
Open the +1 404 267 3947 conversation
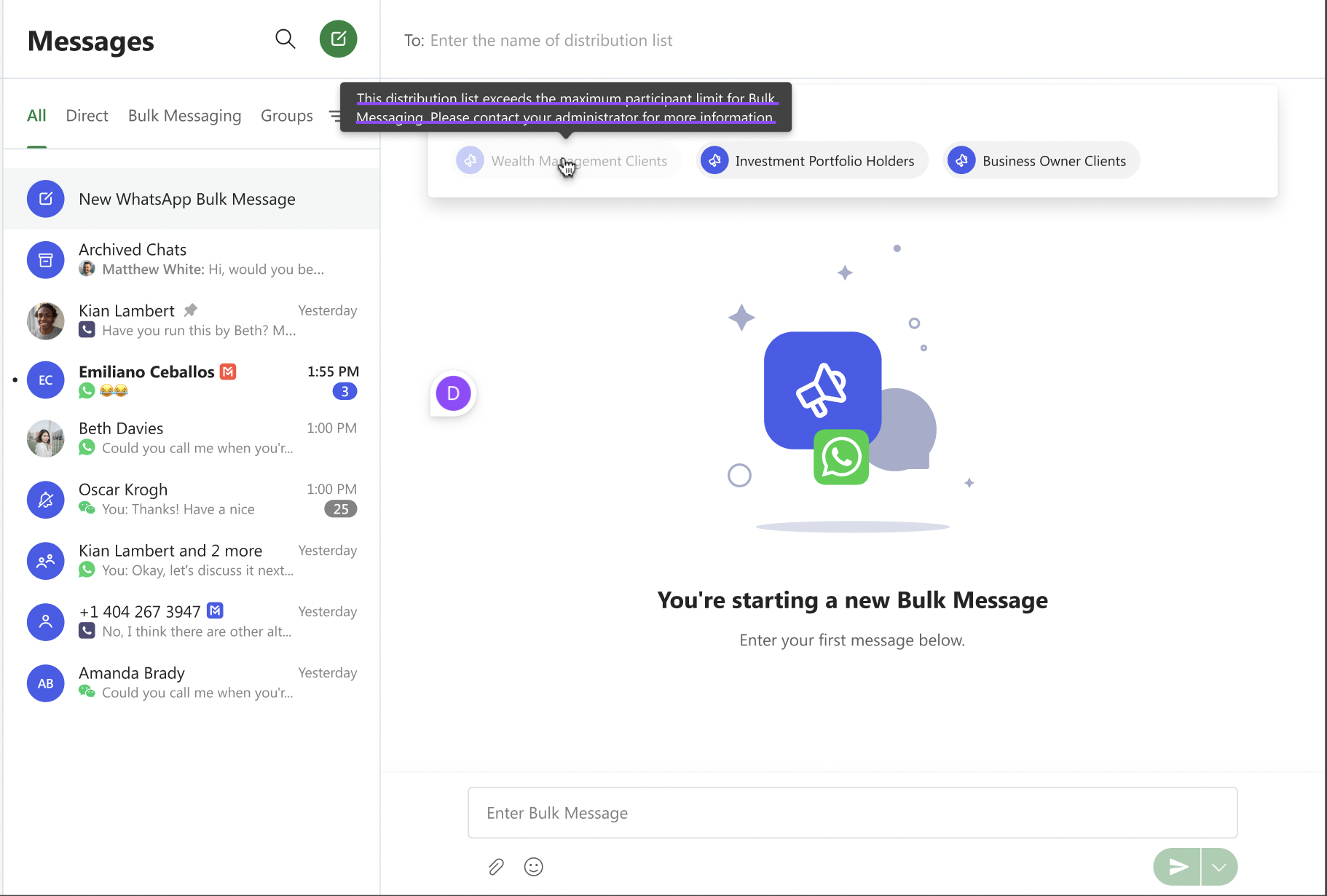[192, 622]
